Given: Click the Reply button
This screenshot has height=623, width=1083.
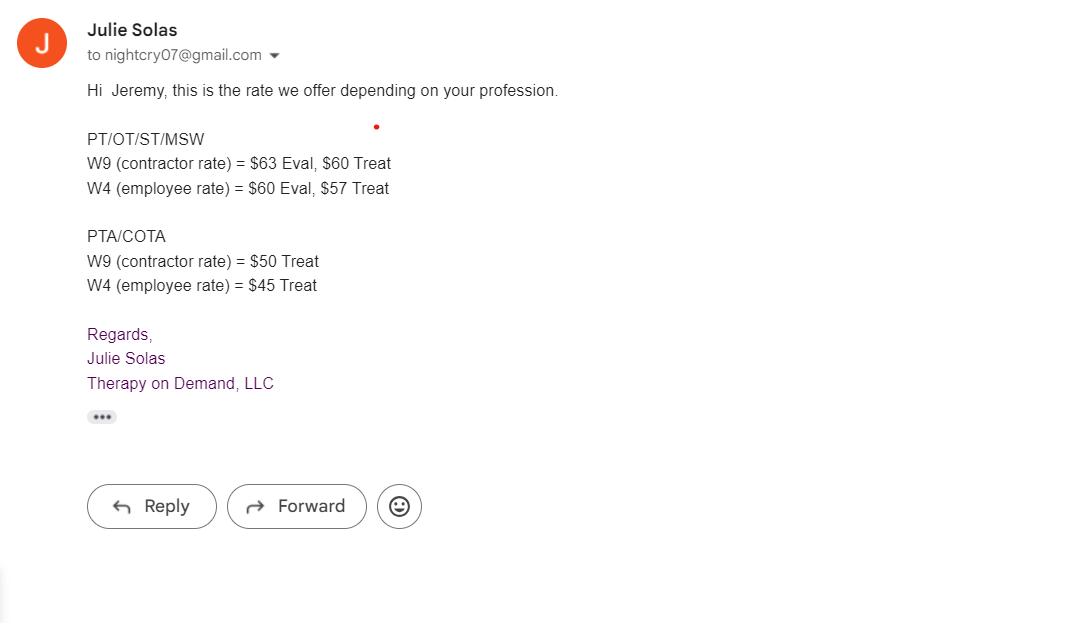Looking at the screenshot, I should pos(152,506).
